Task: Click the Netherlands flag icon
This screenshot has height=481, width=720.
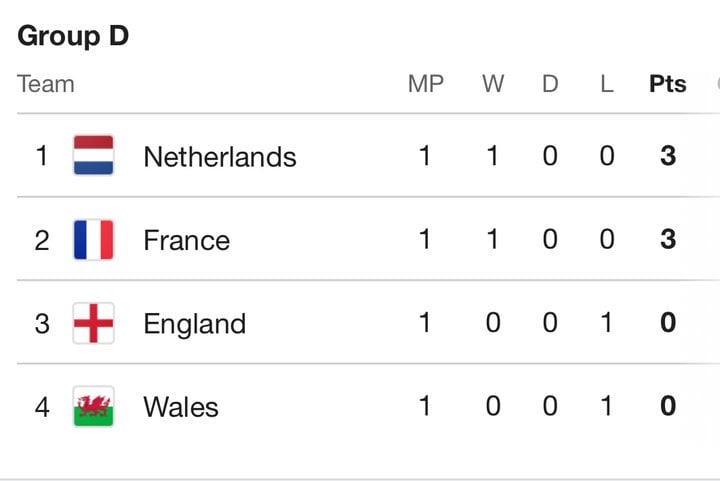Action: tap(93, 155)
